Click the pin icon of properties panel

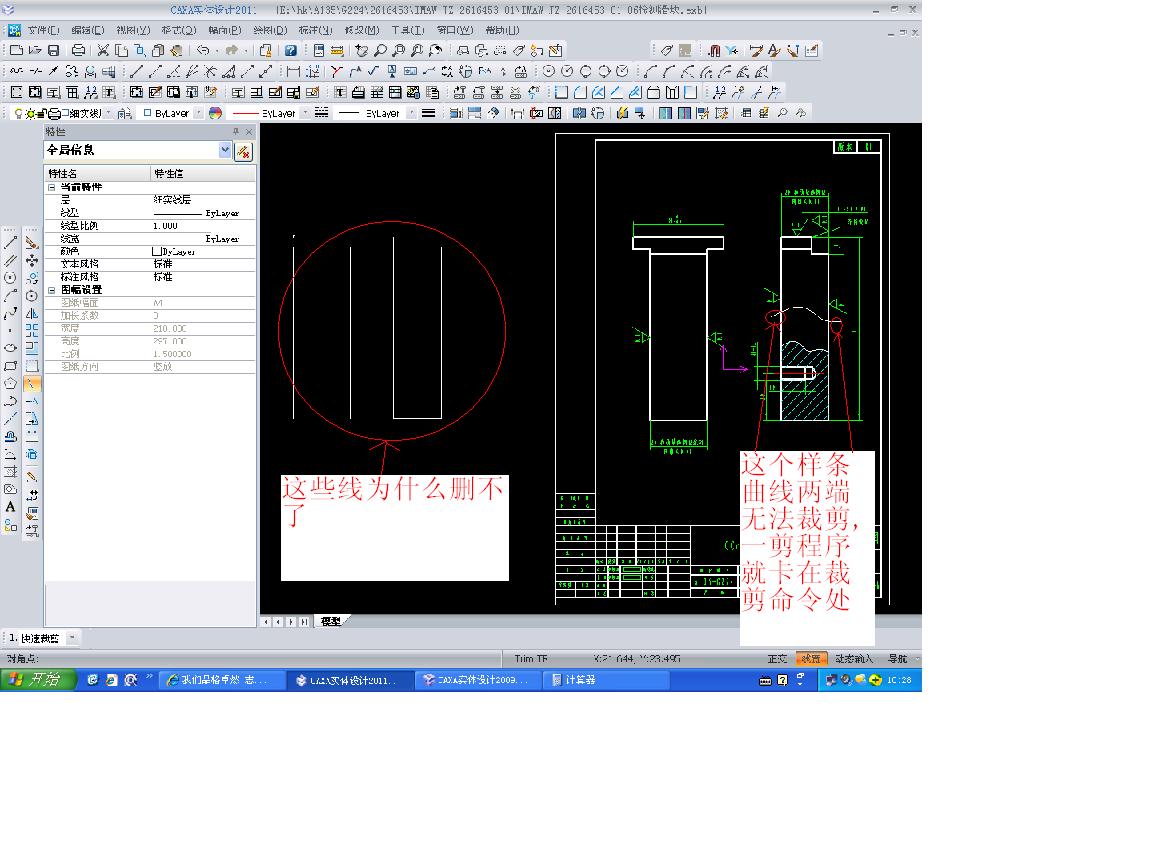236,132
